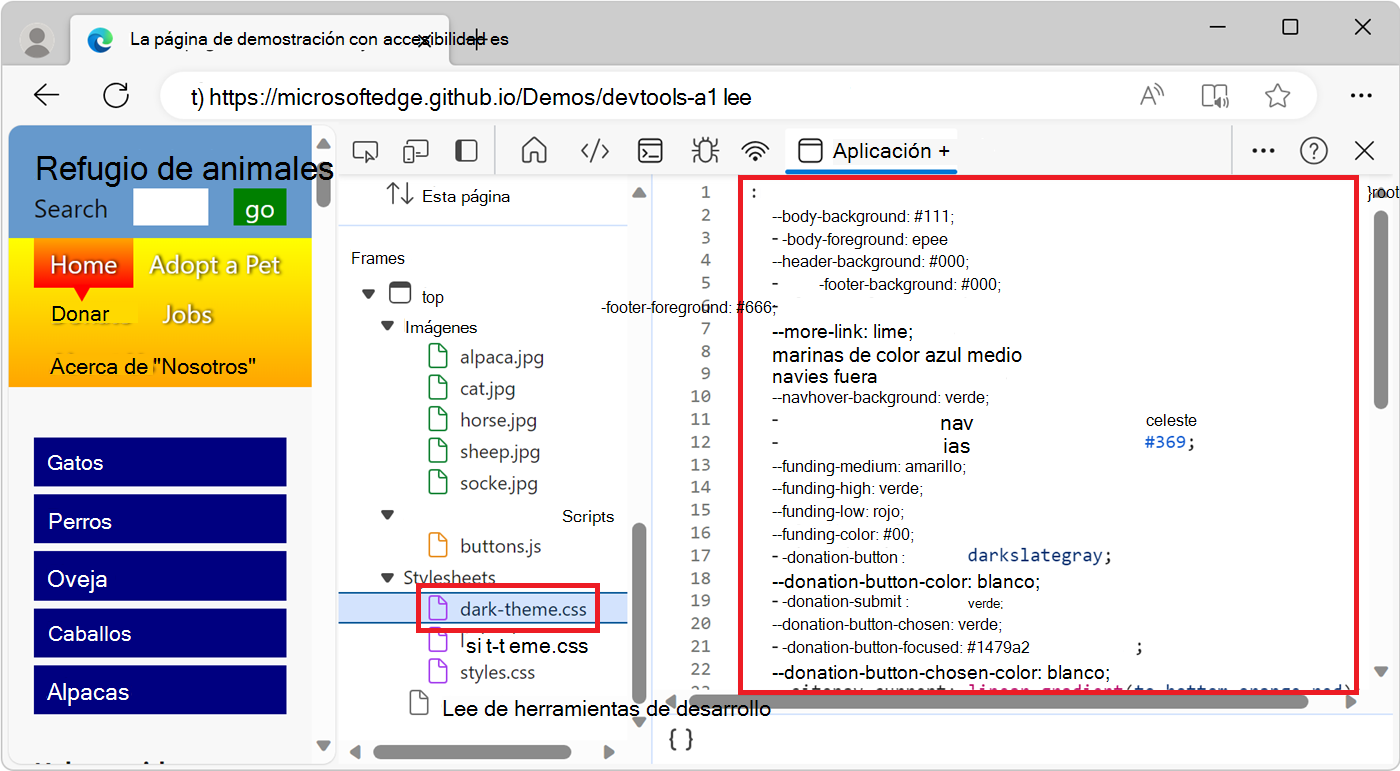Open the debugger bug icon in DevTools
The width and height of the screenshot is (1400, 771).
(704, 150)
